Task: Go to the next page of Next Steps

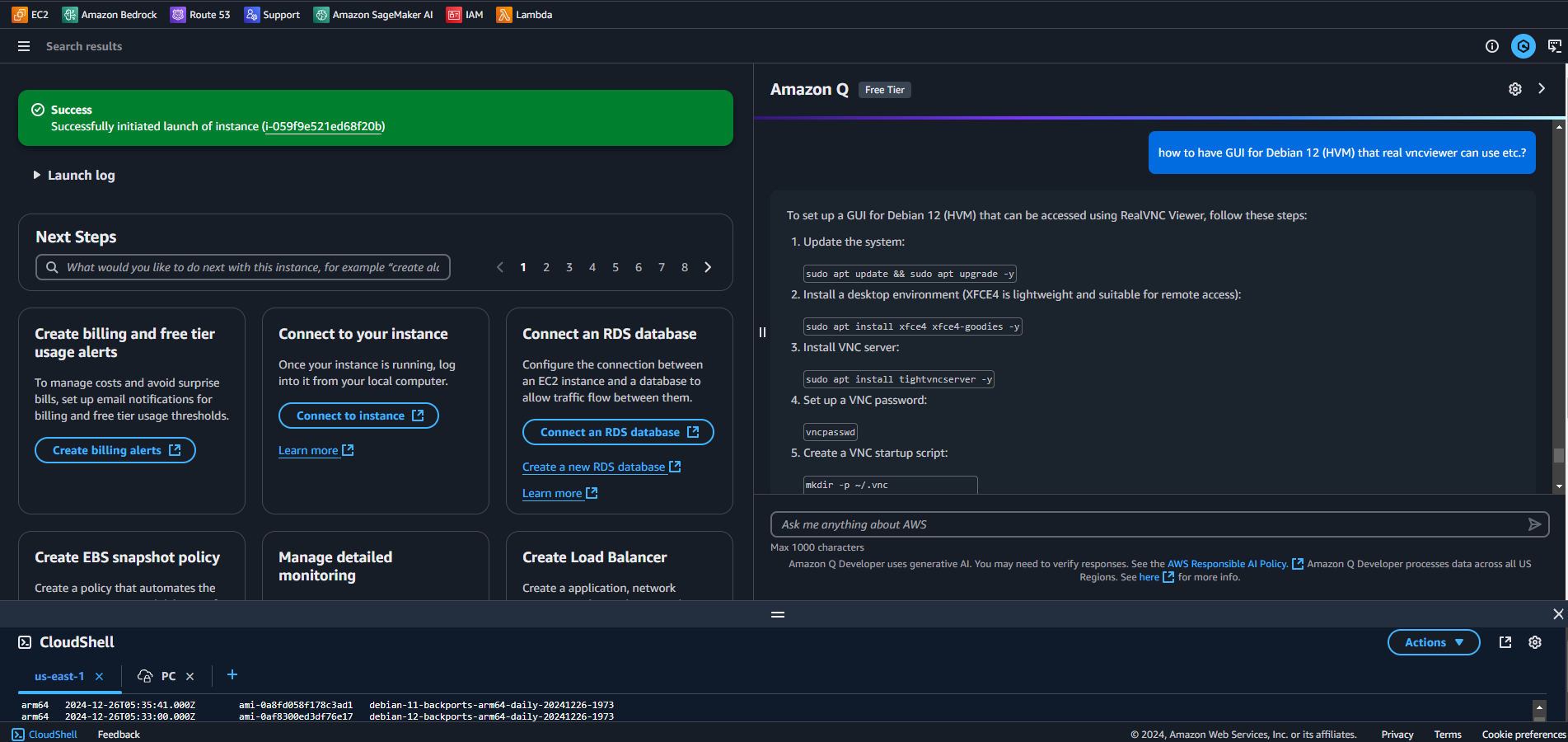Action: click(708, 267)
